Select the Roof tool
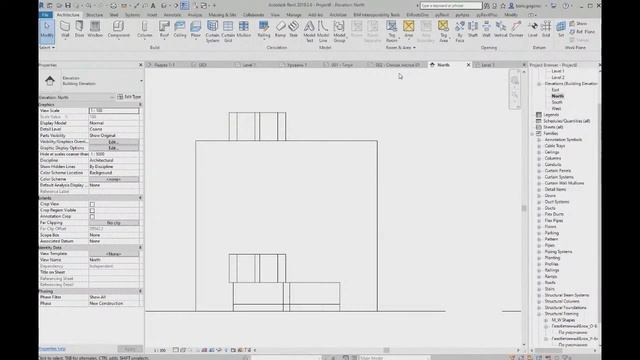The height and width of the screenshot is (360, 640). tap(164, 30)
